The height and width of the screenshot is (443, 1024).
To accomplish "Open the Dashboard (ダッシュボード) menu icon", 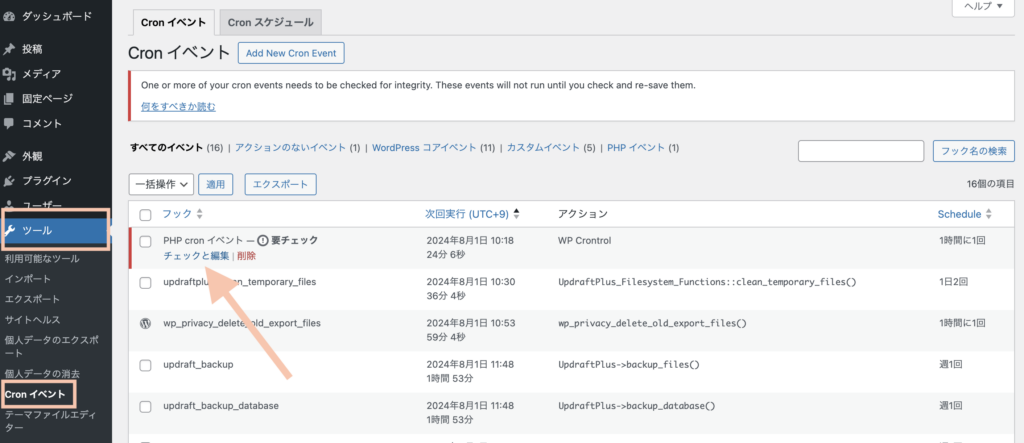I will coord(9,16).
